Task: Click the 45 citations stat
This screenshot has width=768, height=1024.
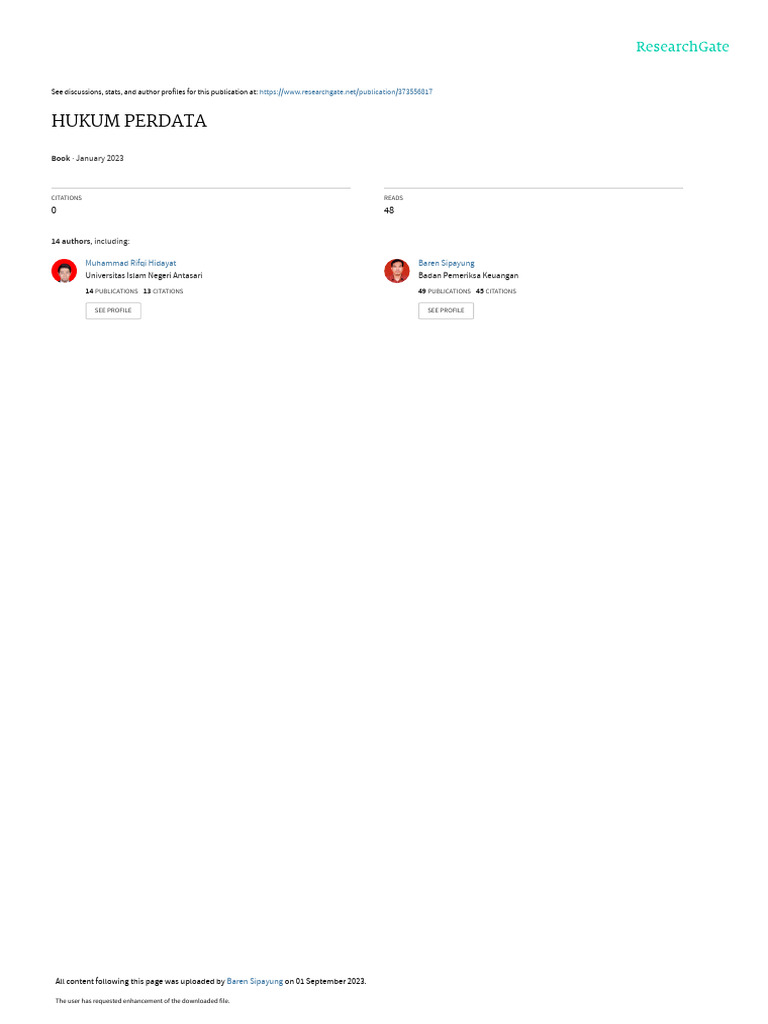Action: [496, 291]
